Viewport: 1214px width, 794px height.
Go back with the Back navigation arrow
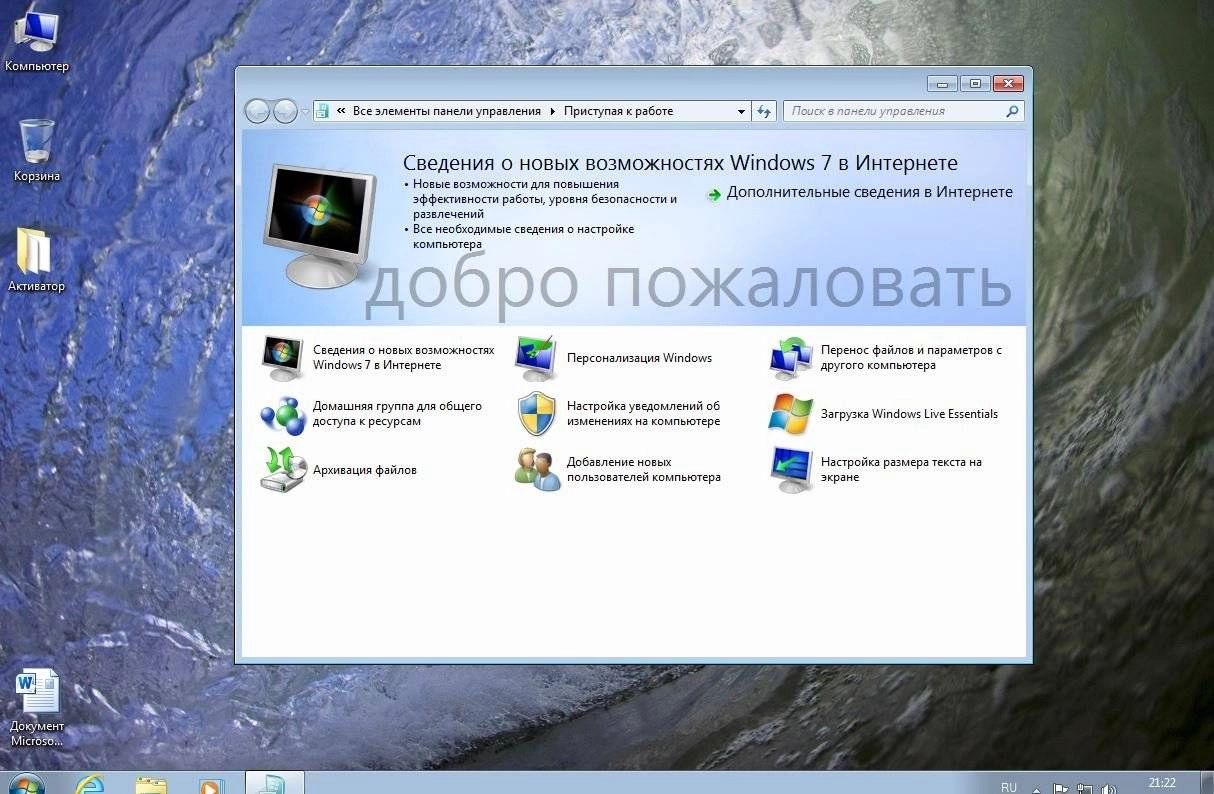[x=257, y=111]
